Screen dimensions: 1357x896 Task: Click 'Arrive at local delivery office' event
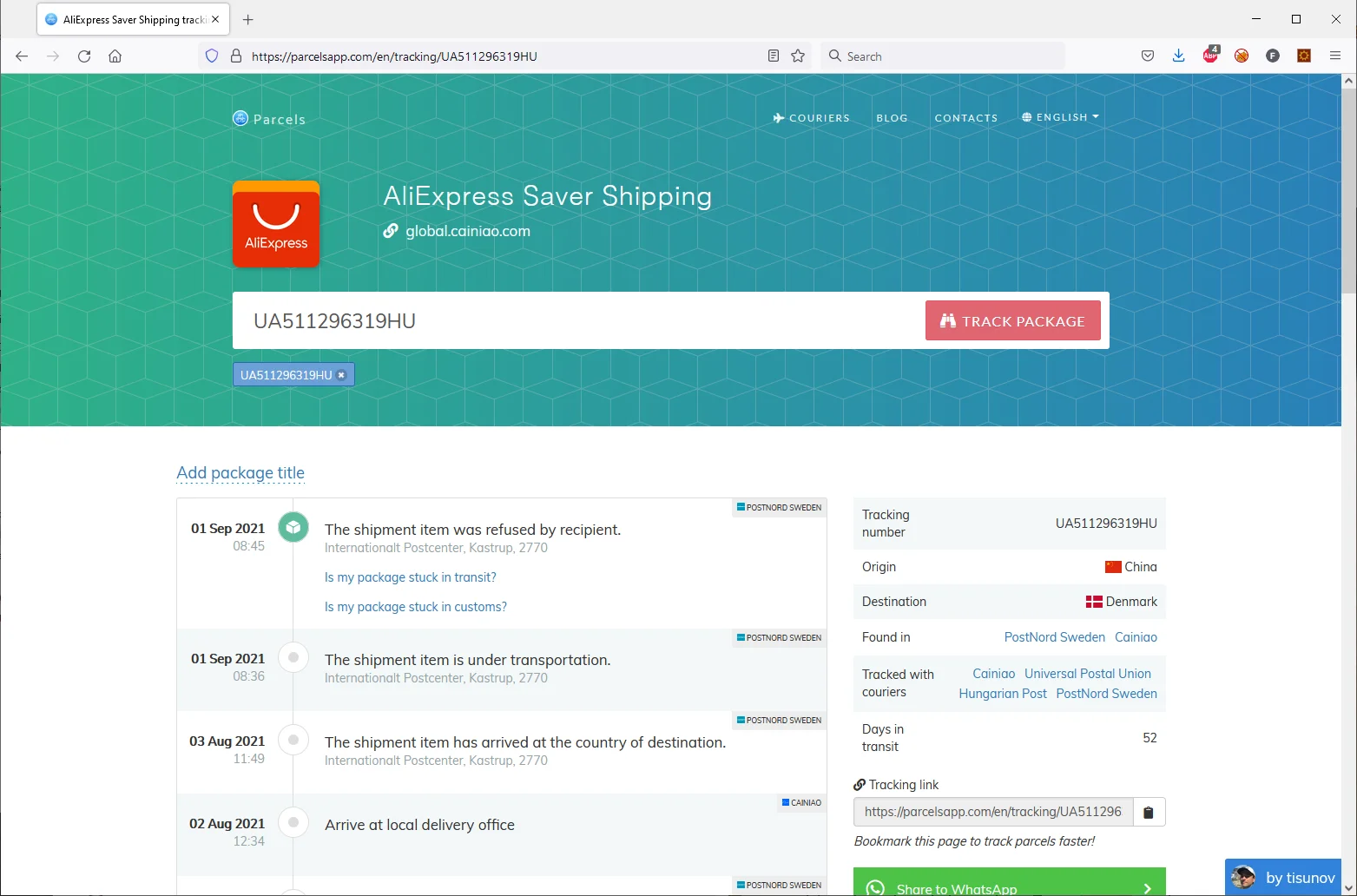[419, 825]
